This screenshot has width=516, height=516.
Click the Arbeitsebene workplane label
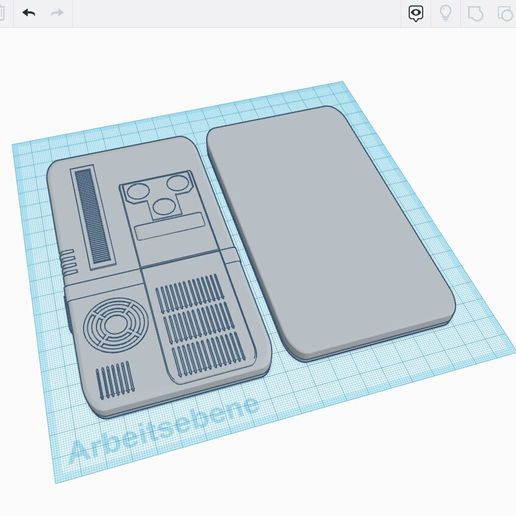point(164,430)
